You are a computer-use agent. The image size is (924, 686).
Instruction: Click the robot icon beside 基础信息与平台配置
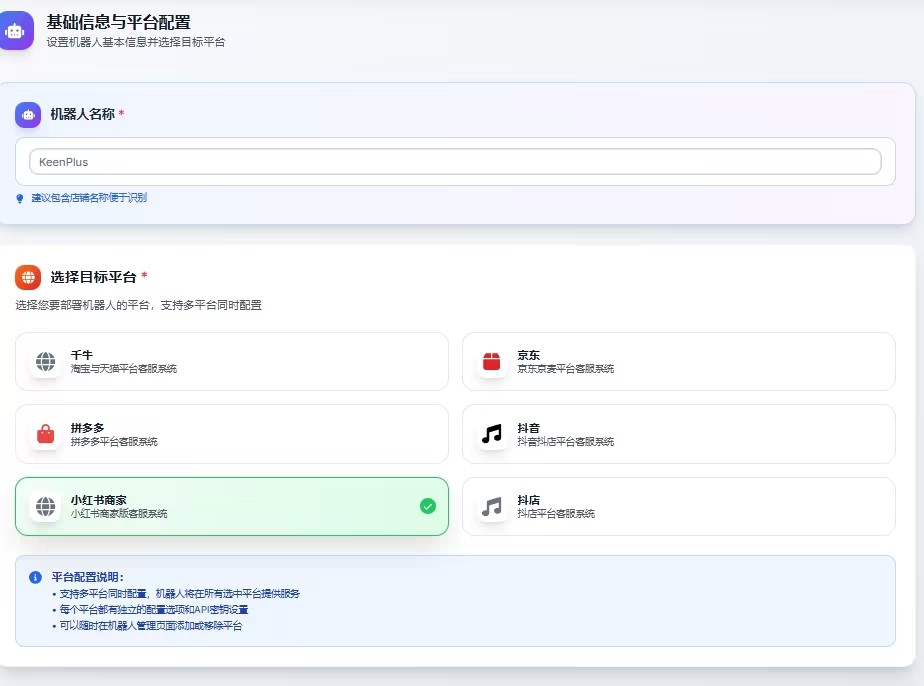(15, 29)
